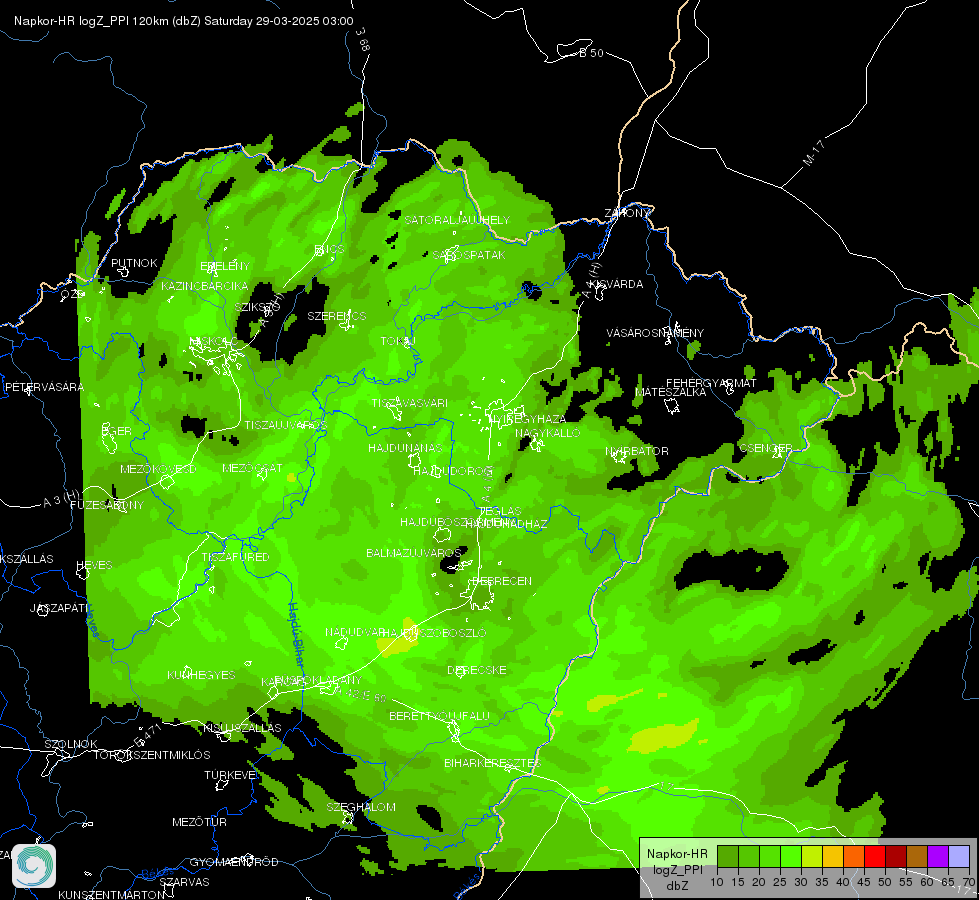Select the 10-15 dBZ dark green swatch

click(x=727, y=857)
